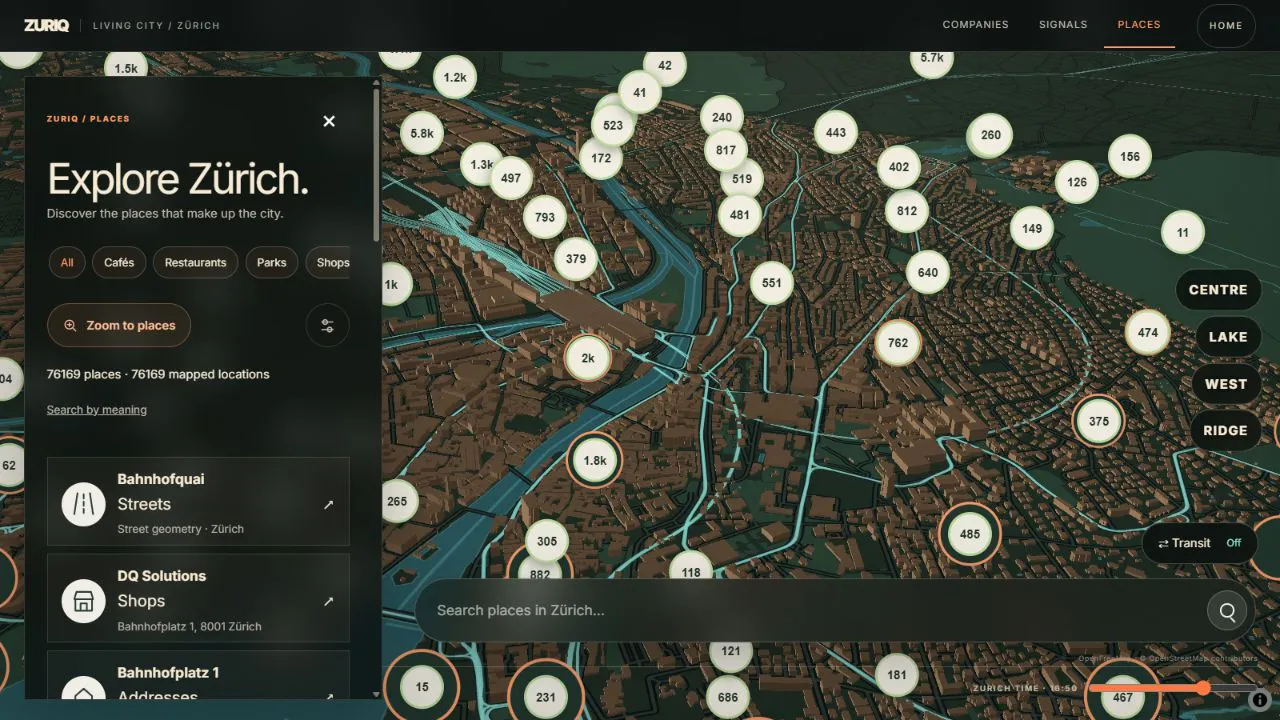Jump the map to Ridge
This screenshot has height=720, width=1280.
(x=1225, y=431)
